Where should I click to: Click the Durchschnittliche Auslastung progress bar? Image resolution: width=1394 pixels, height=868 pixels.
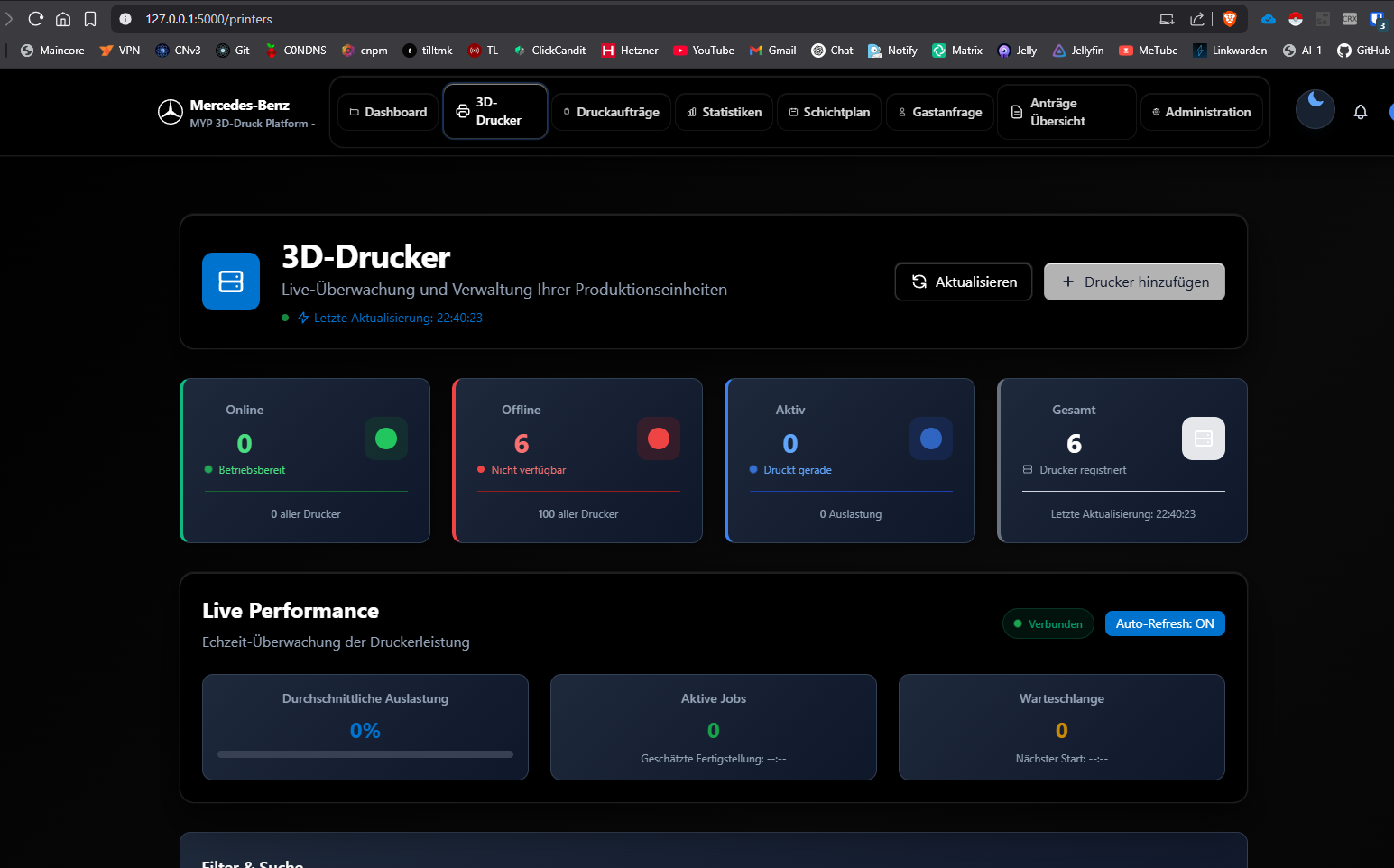click(x=365, y=754)
